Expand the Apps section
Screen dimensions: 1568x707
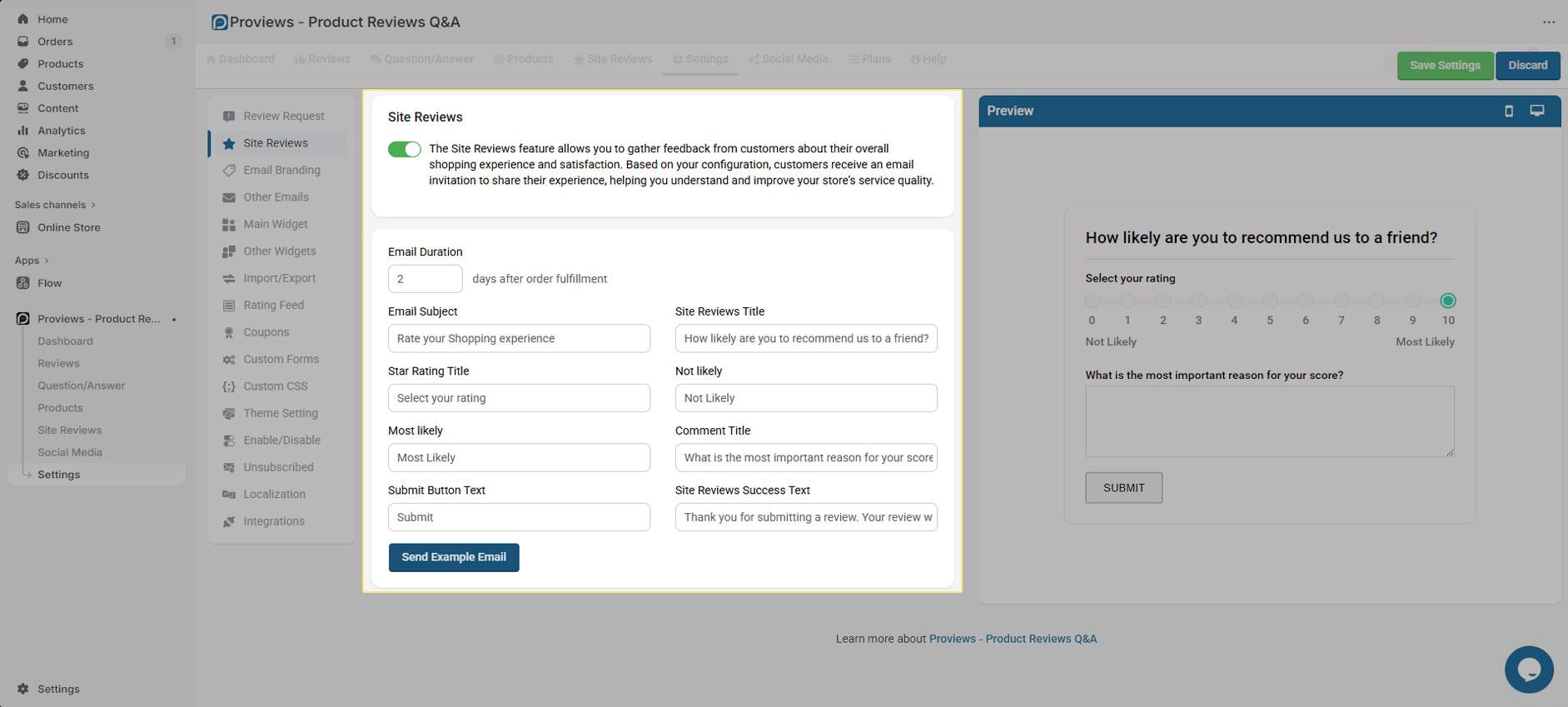[32, 261]
